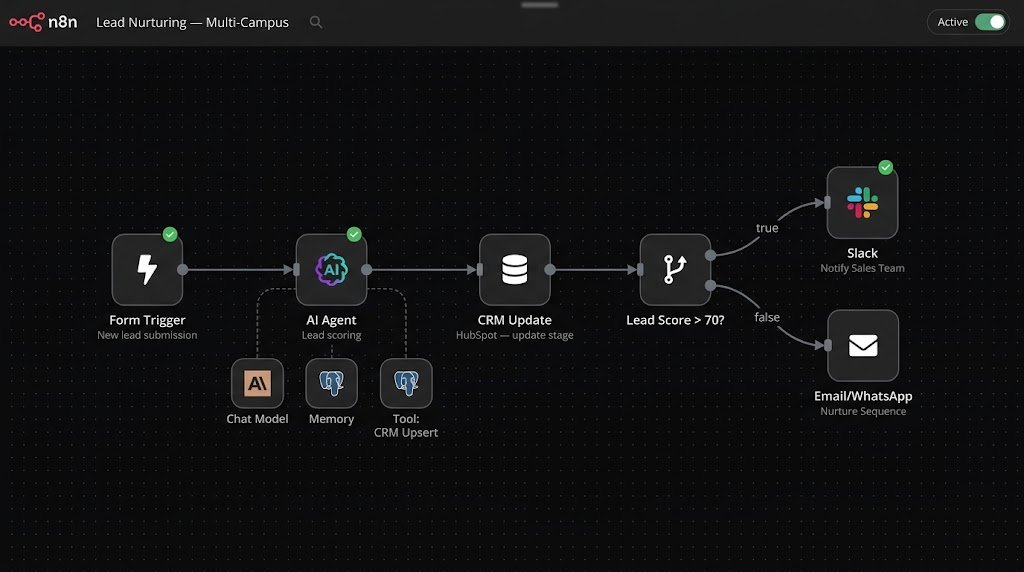Open the Memory Postgres node

coord(331,383)
